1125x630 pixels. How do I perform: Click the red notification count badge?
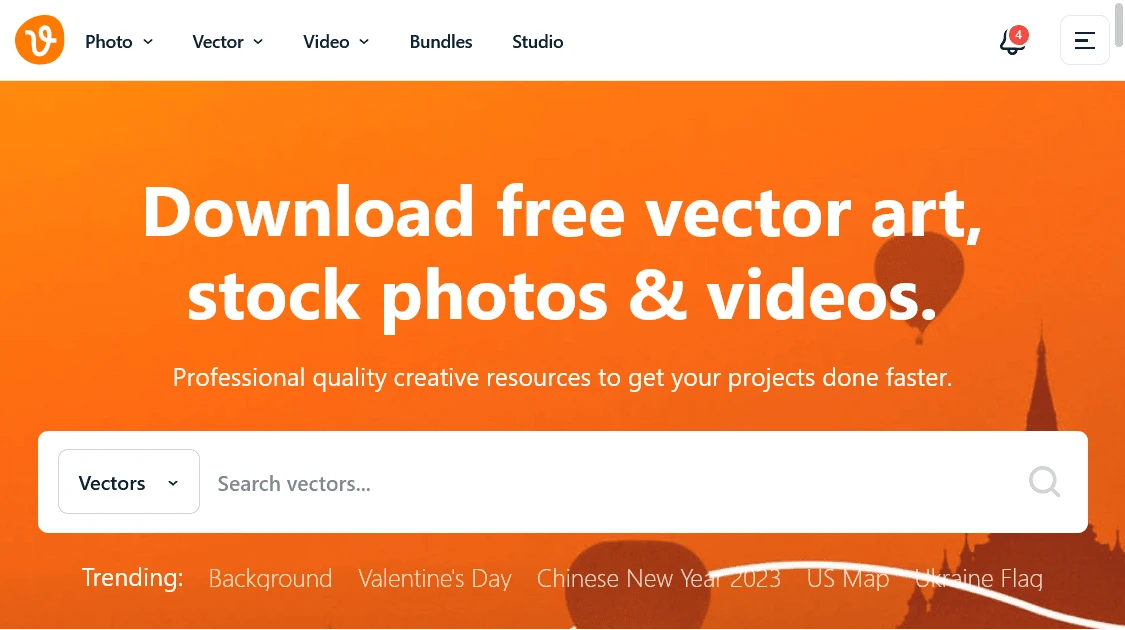1018,34
